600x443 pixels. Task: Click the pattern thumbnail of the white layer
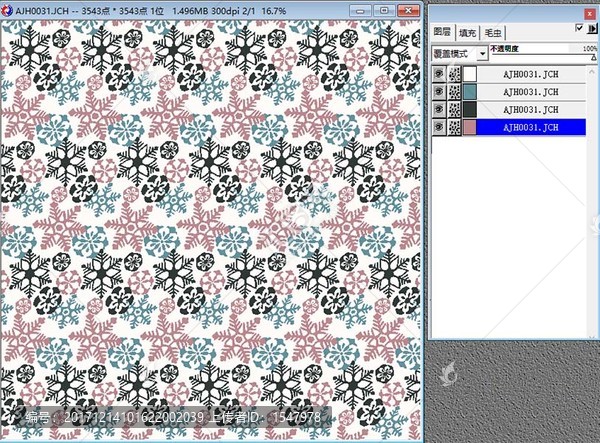point(454,74)
